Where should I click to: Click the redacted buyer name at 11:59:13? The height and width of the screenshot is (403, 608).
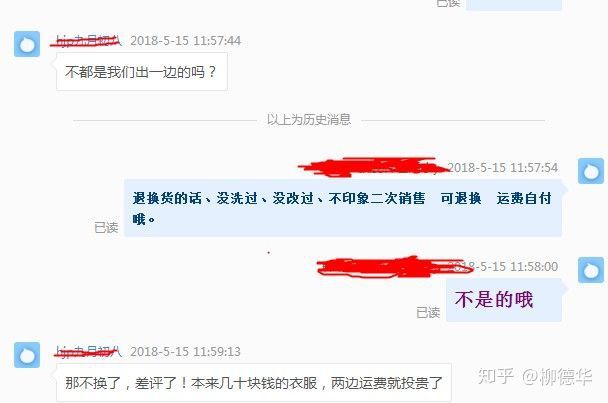point(88,351)
